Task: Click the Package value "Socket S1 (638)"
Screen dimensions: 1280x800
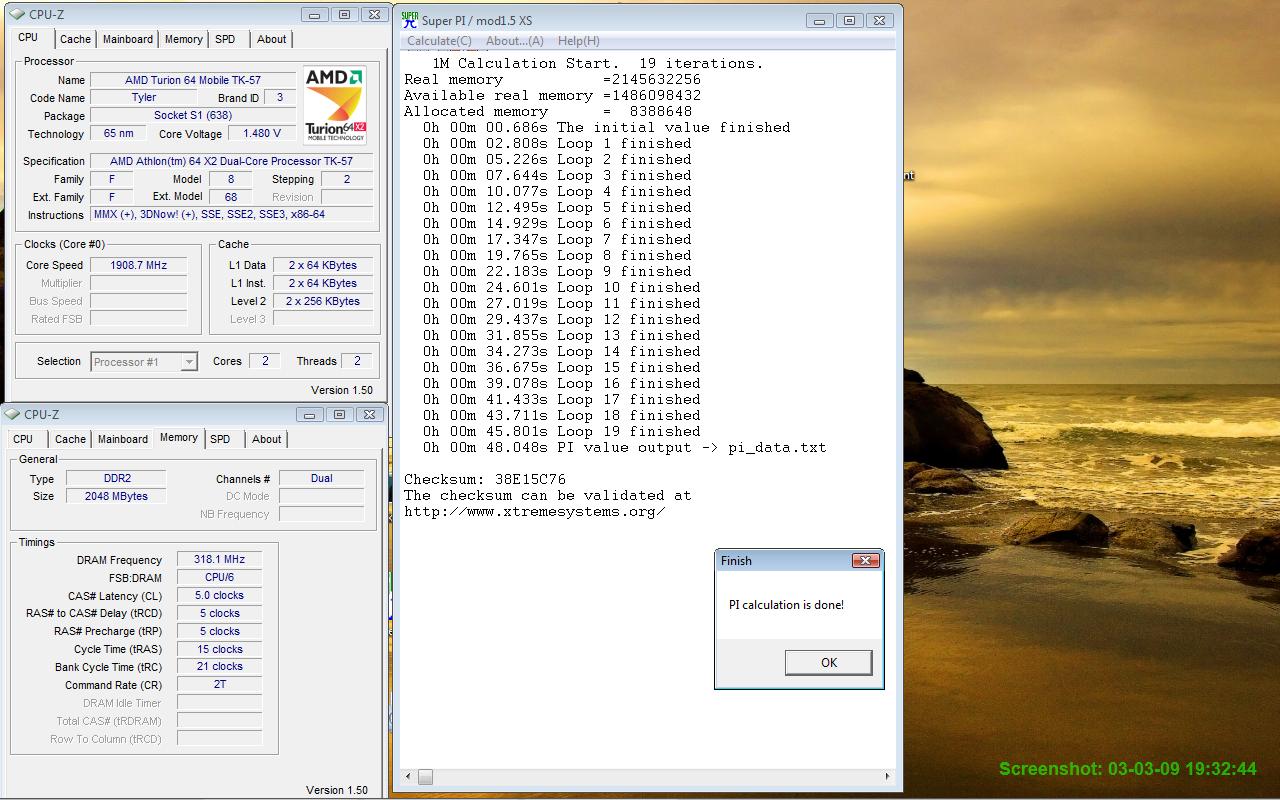Action: pyautogui.click(x=195, y=116)
